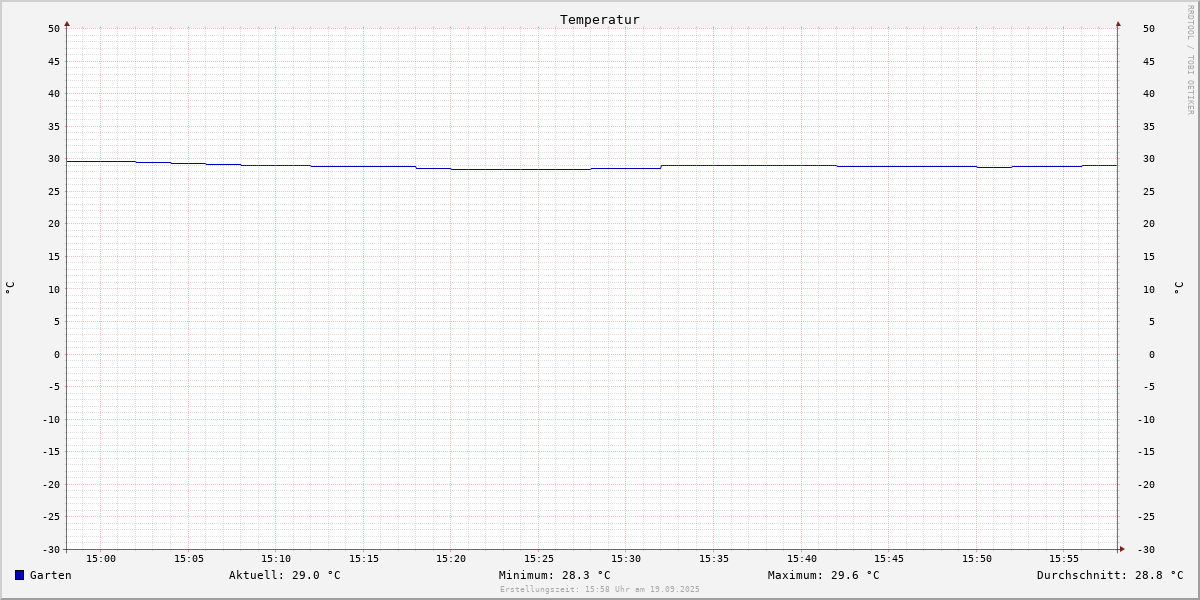Click the 15:55 time axis label
The height and width of the screenshot is (600, 1200).
pyautogui.click(x=1064, y=559)
